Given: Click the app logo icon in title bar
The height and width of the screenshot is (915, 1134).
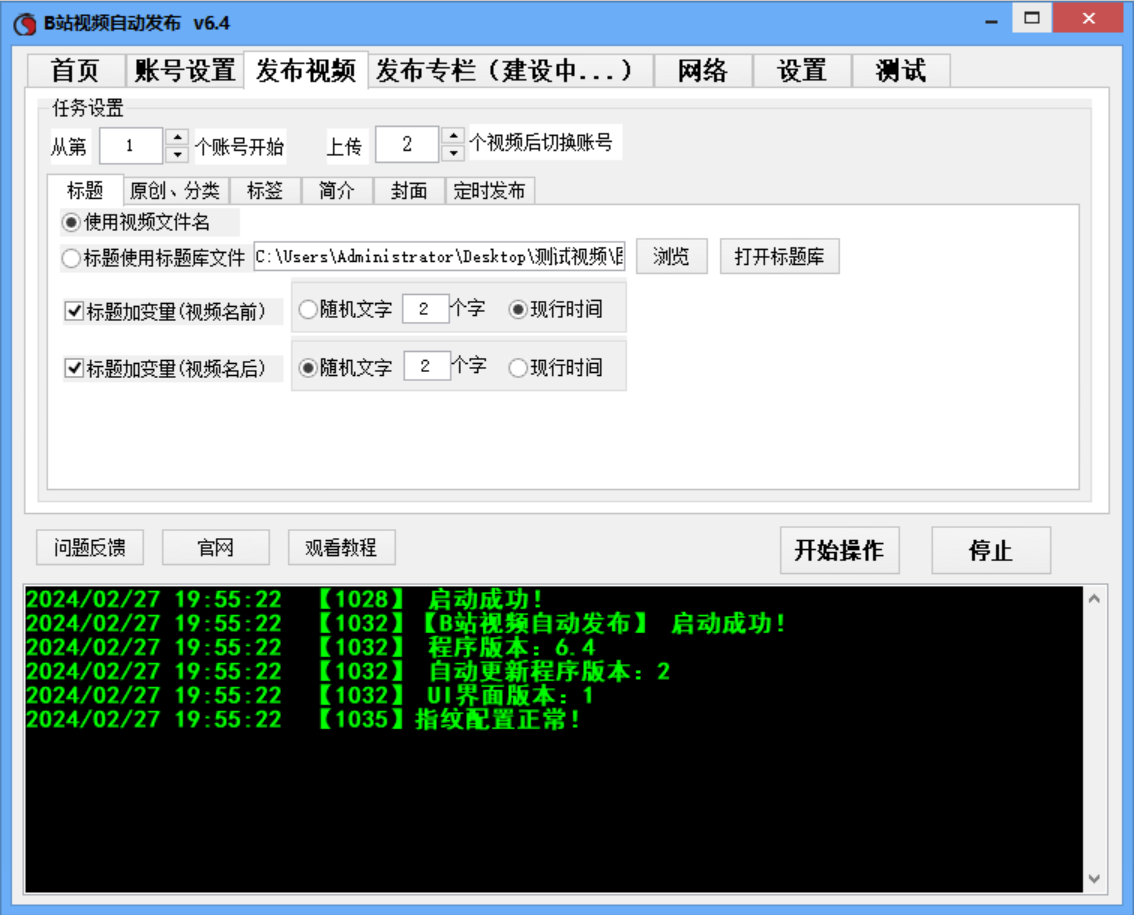Looking at the screenshot, I should [x=25, y=24].
